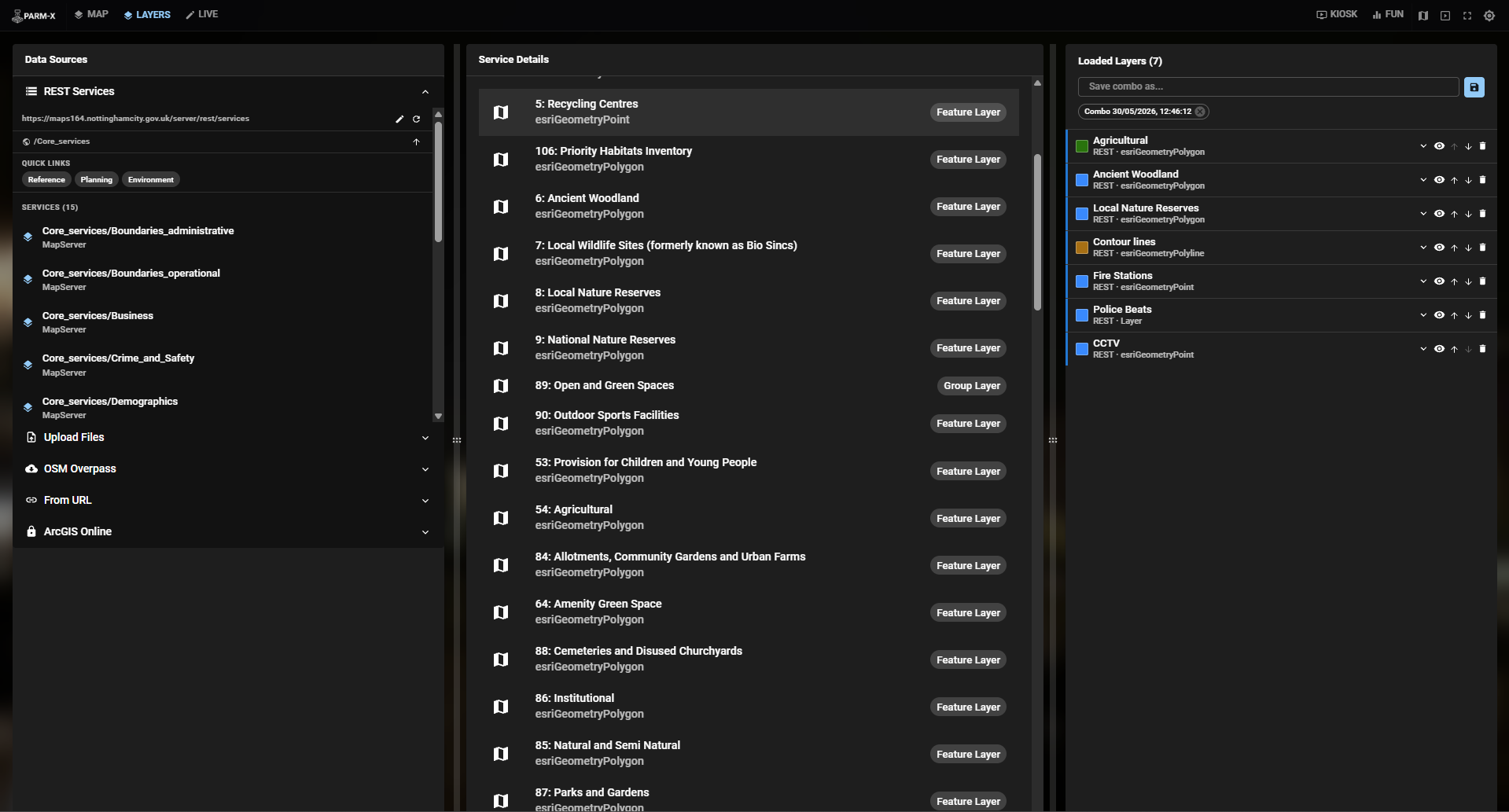Image resolution: width=1509 pixels, height=812 pixels.
Task: Edit the REST services URL with pencil icon
Action: pyautogui.click(x=399, y=119)
